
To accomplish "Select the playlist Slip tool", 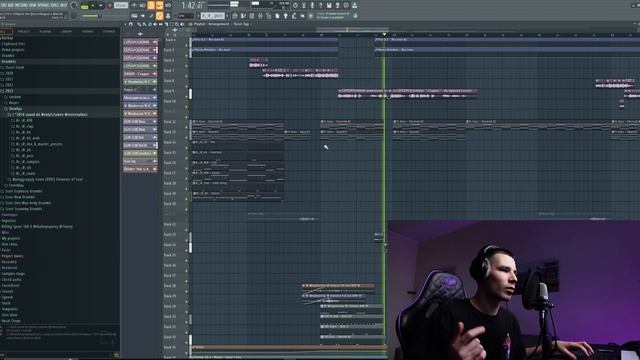I will pos(160,24).
